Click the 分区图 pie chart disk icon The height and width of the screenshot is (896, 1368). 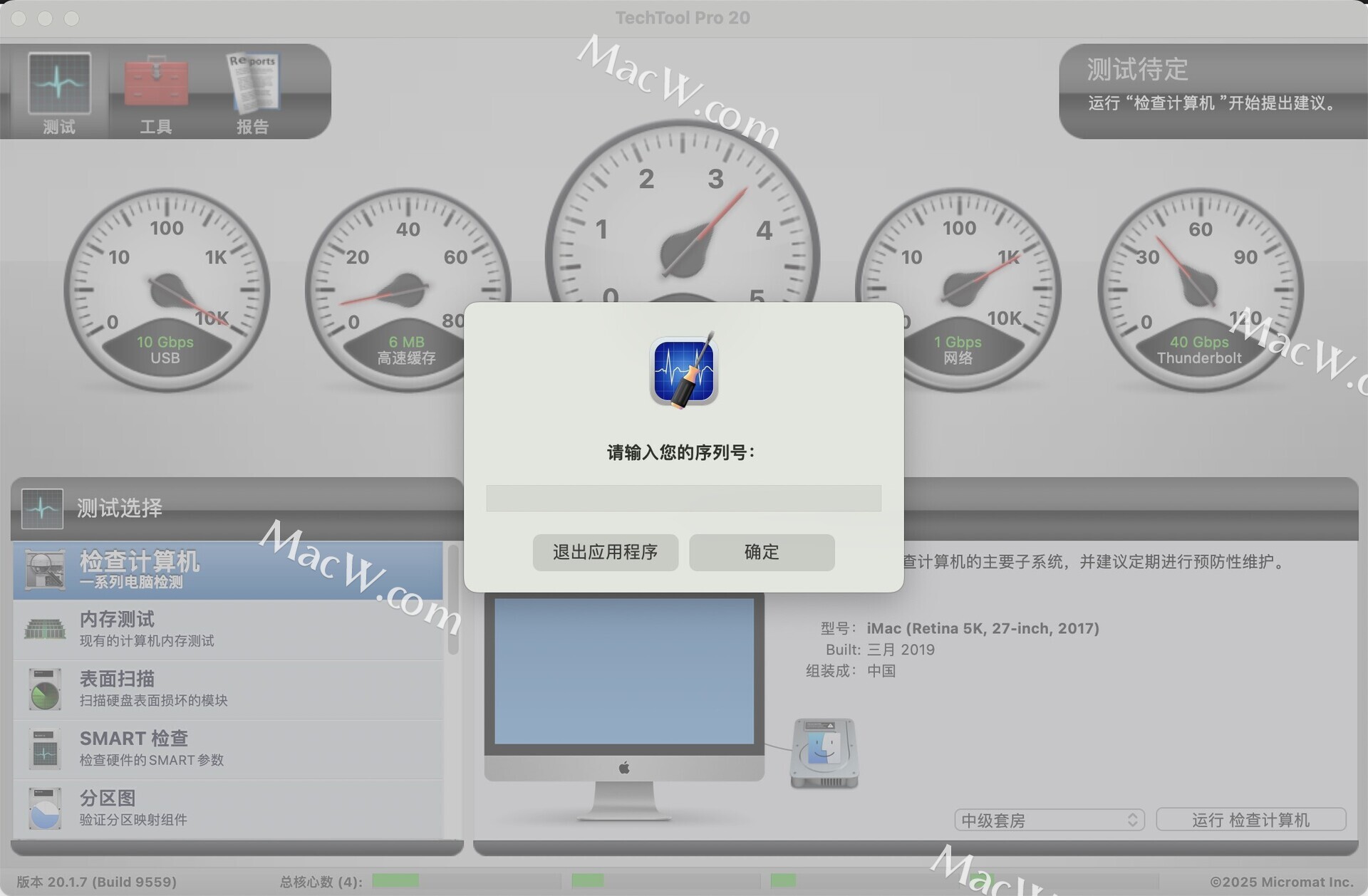45,808
